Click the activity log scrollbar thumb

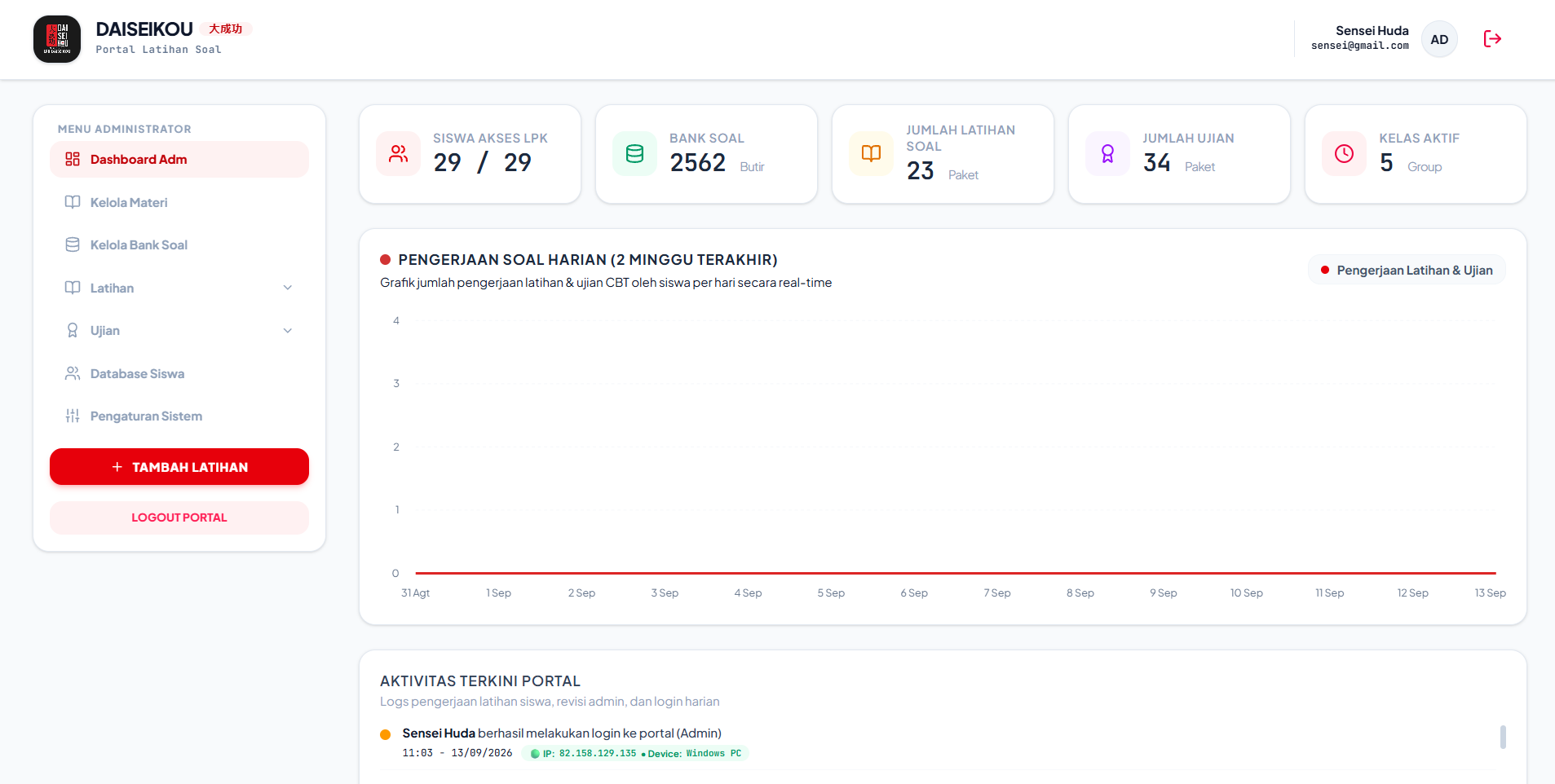1503,737
